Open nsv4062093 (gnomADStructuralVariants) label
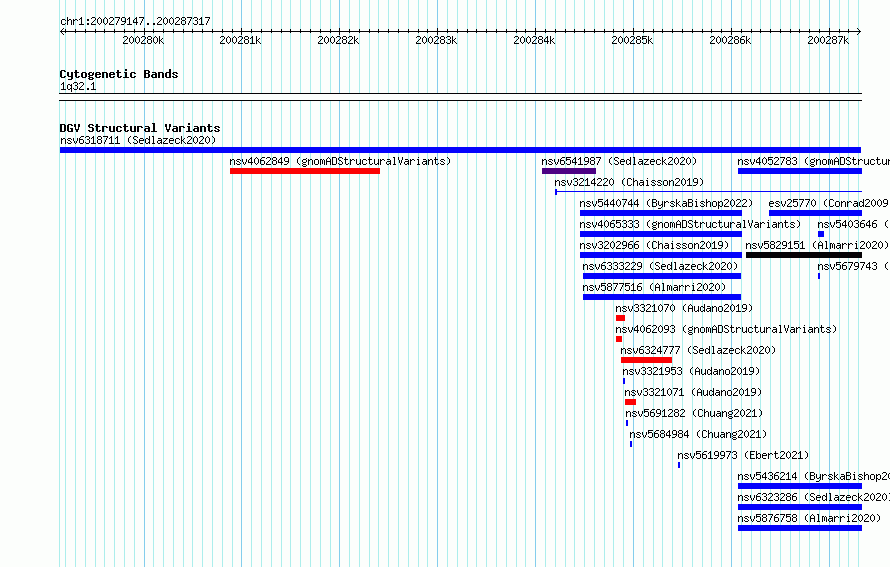This screenshot has height=567, width=890. click(726, 329)
